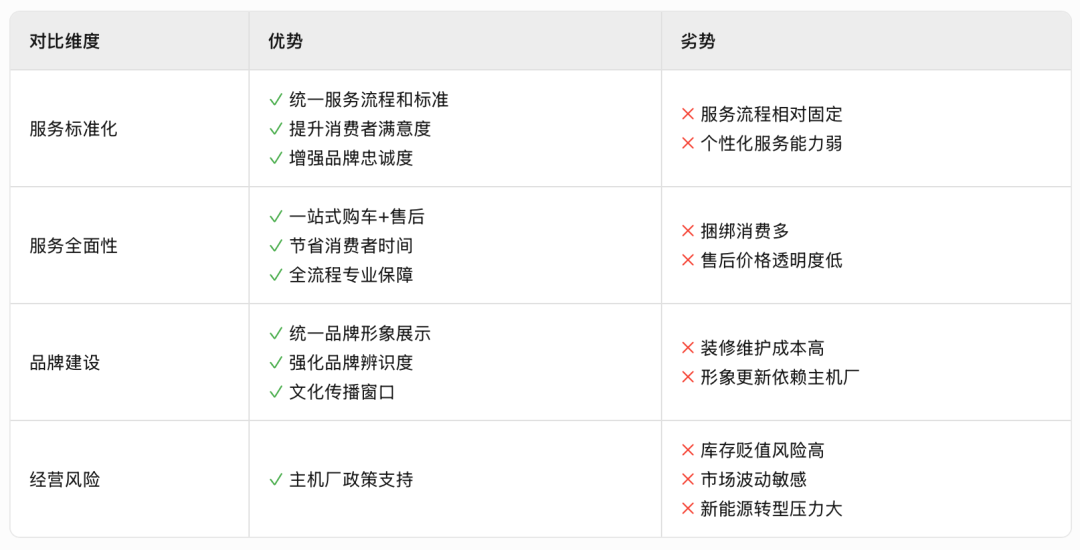The width and height of the screenshot is (1080, 550).
Task: Click red cross beside 服务流程相对固定
Action: click(687, 114)
